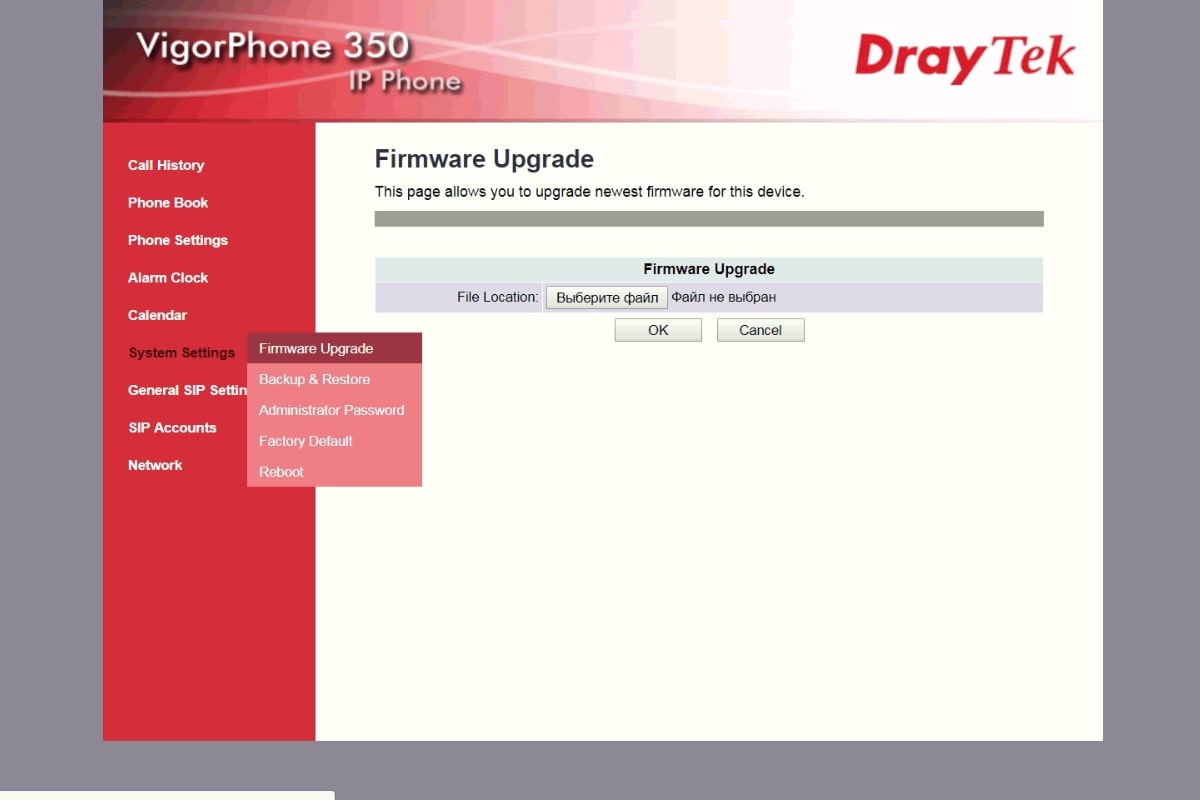Select Reboot submenu entry
The width and height of the screenshot is (1200, 800).
coord(334,472)
